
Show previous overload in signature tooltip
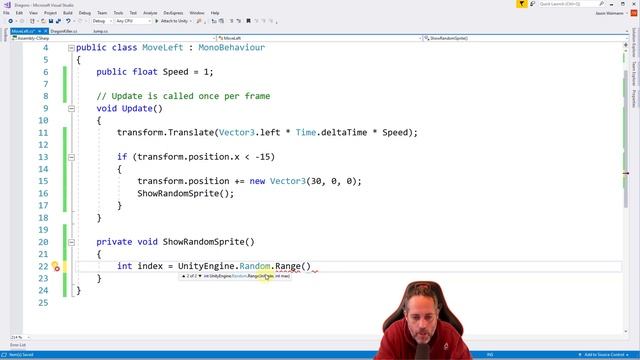tap(184, 276)
